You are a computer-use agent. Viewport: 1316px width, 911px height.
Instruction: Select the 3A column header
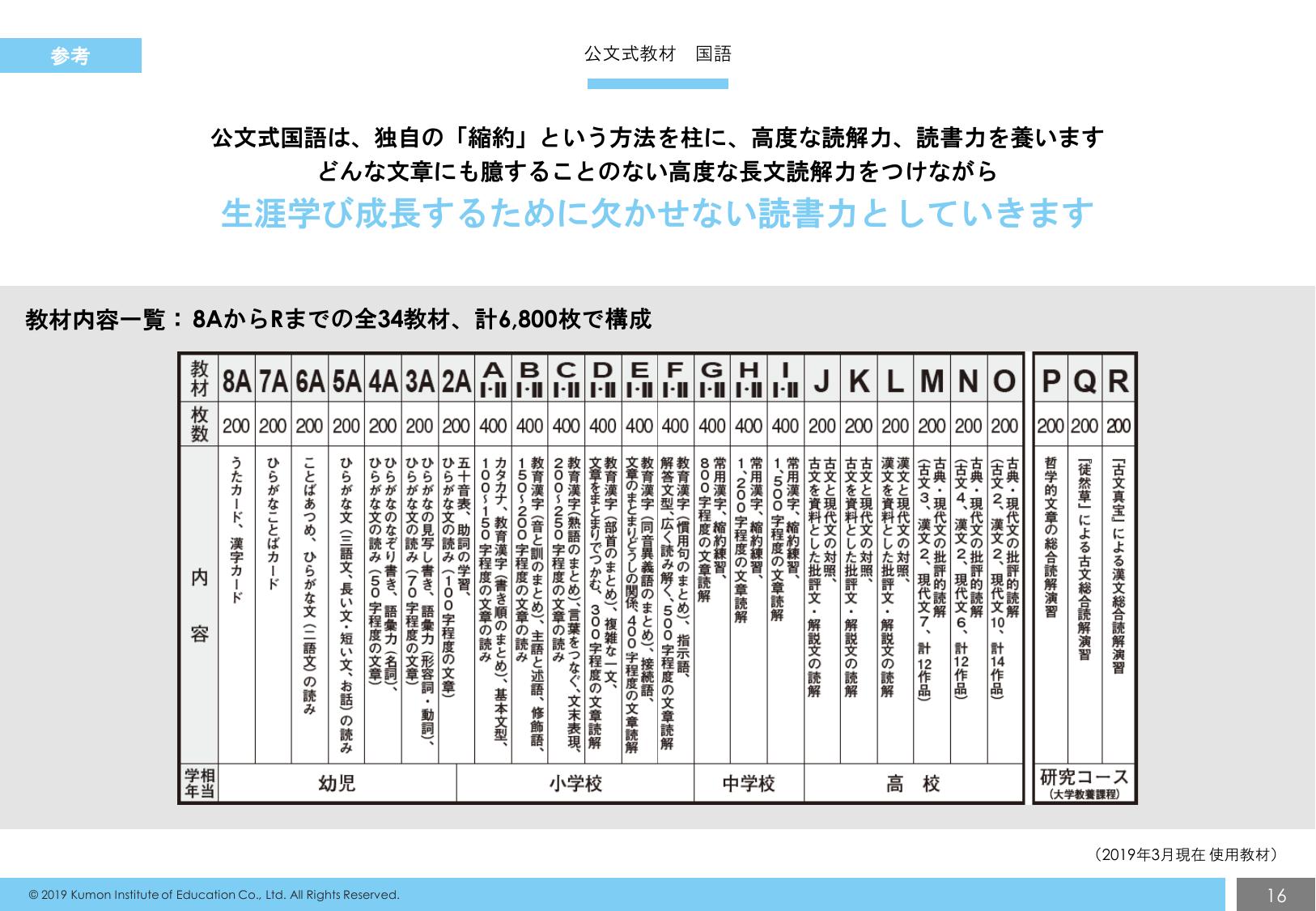coord(419,380)
